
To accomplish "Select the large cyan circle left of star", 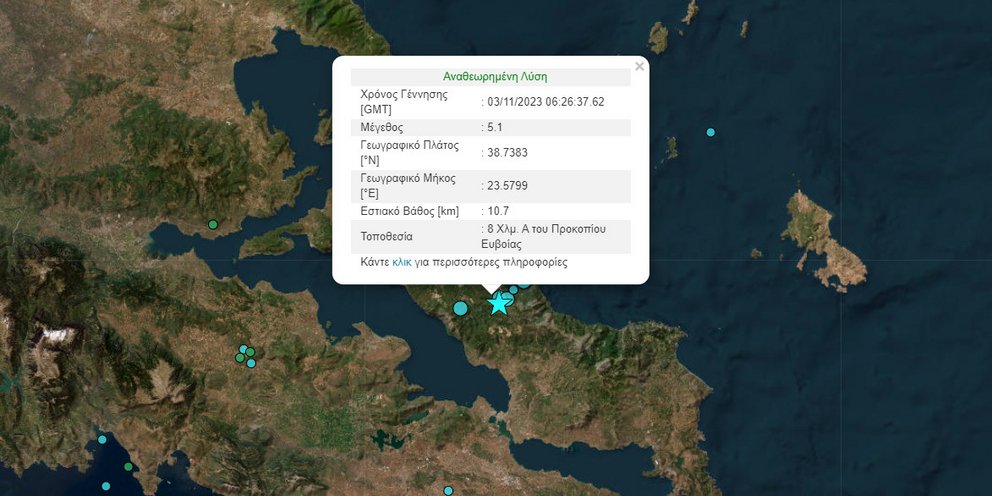I will pyautogui.click(x=461, y=308).
